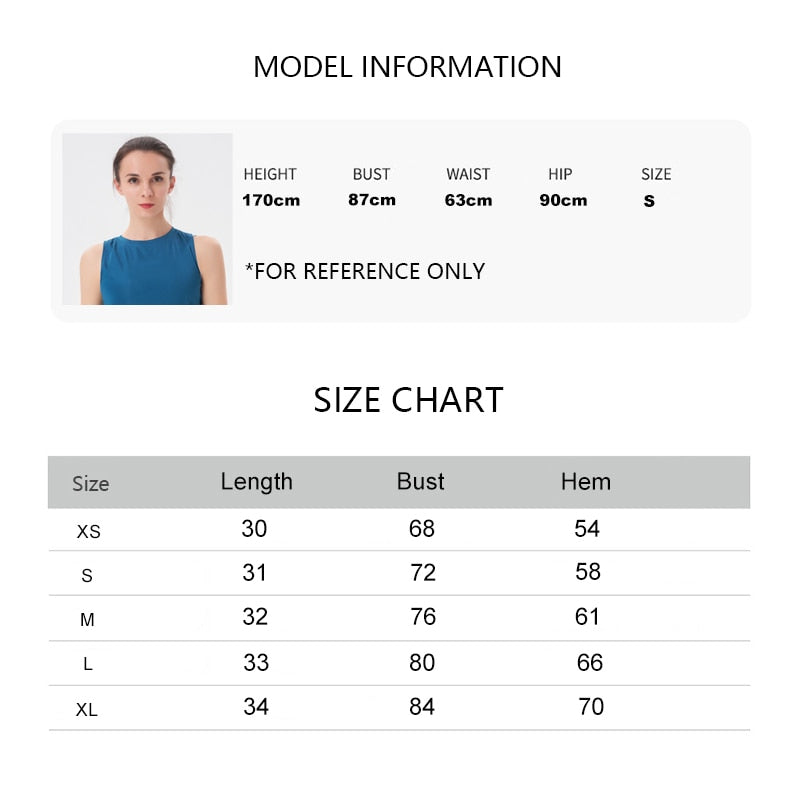
Task: Click the model waist value 63cm
Action: point(468,200)
